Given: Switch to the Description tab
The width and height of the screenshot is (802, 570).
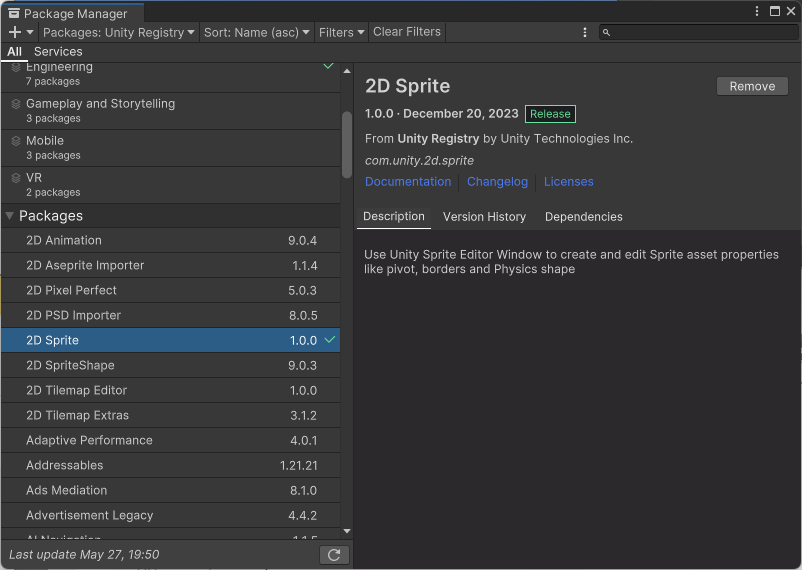Looking at the screenshot, I should [394, 216].
